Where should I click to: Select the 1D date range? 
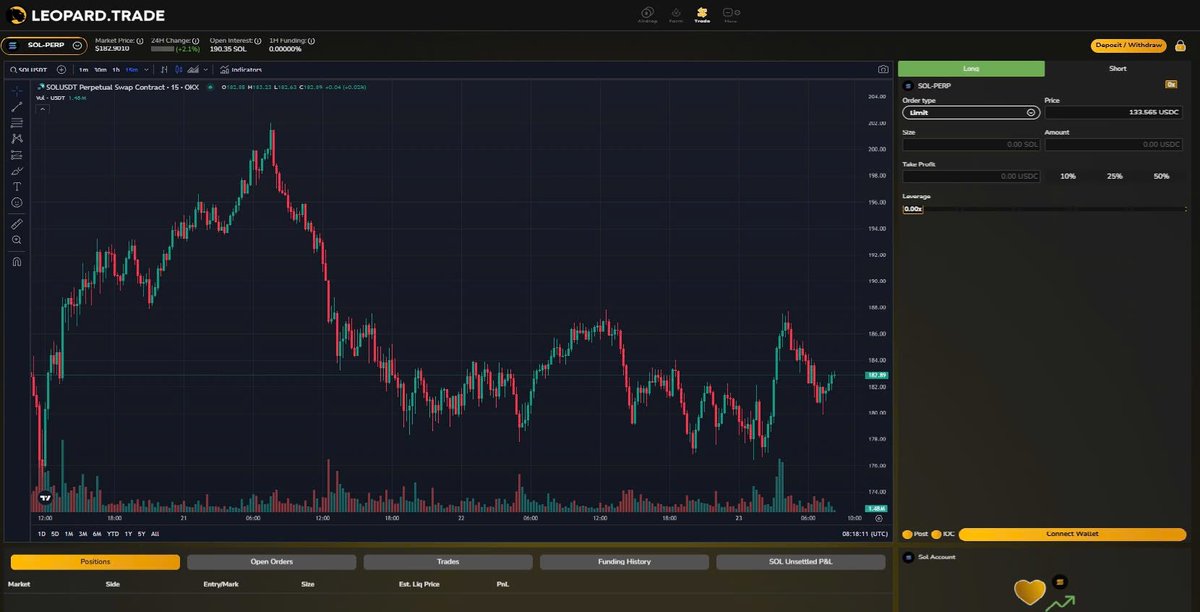click(x=42, y=534)
